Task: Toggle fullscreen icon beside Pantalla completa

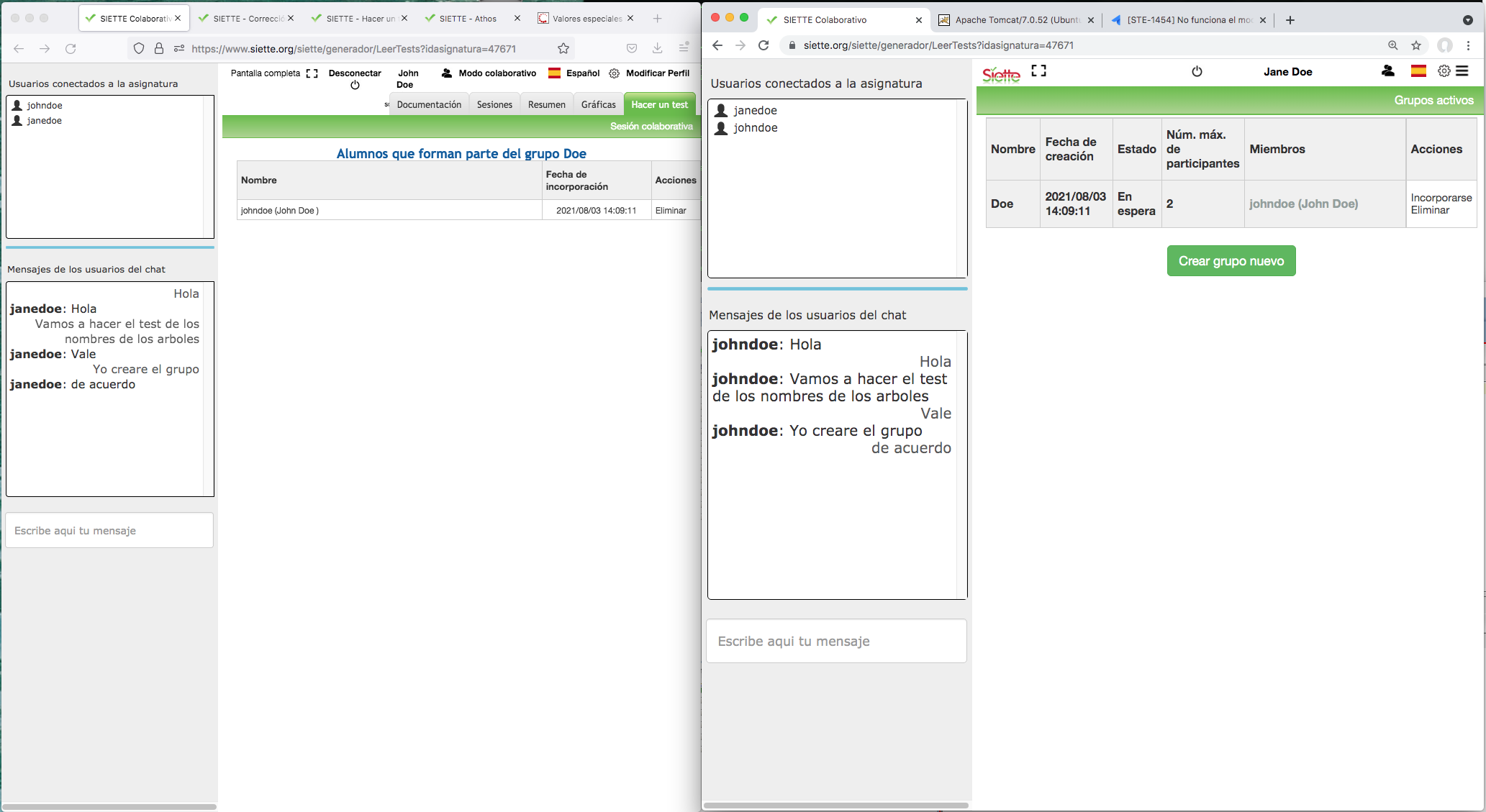Action: 312,73
